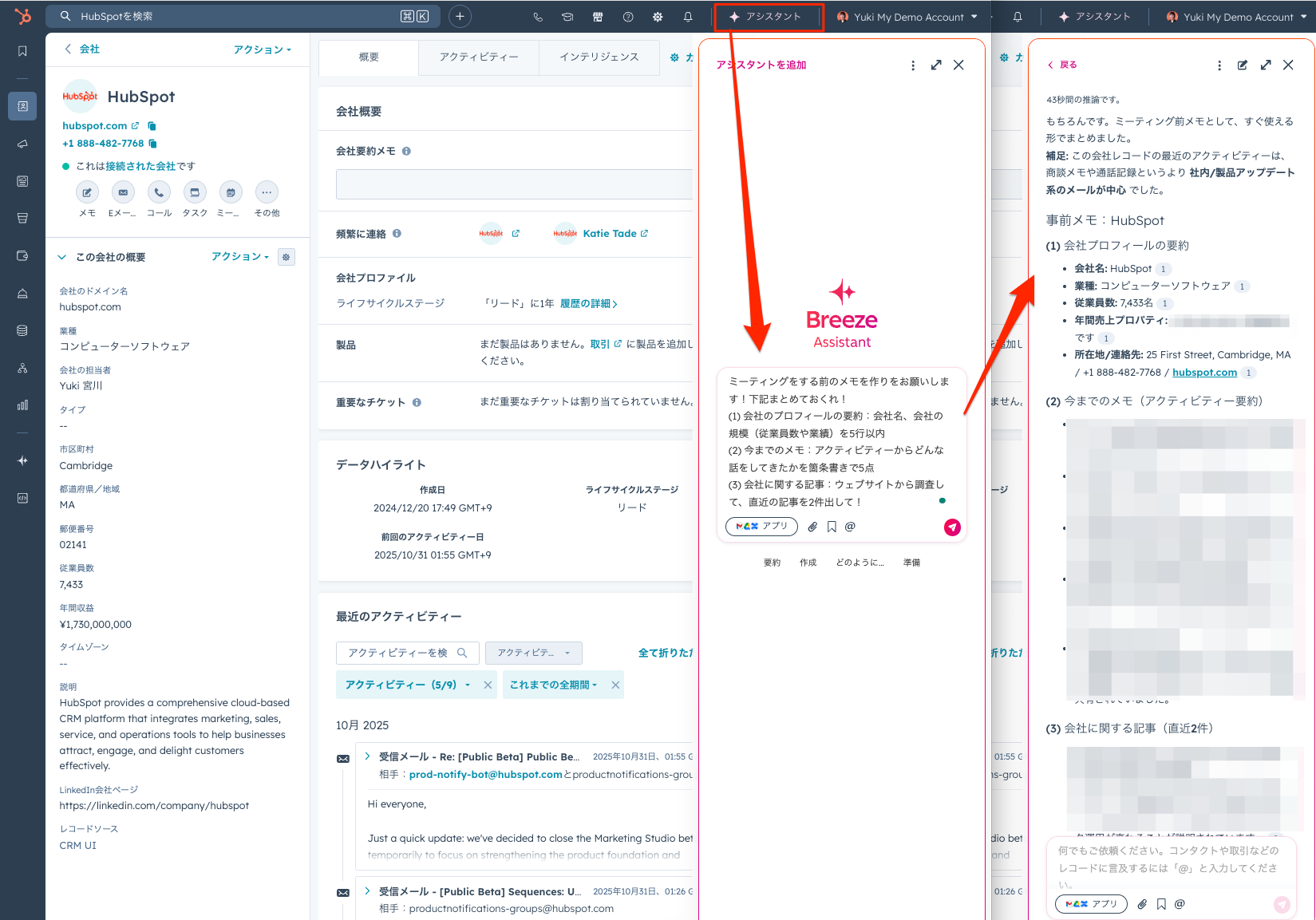Expand the これまでの全期間 filter dropdown
This screenshot has width=1316, height=920.
[x=559, y=684]
